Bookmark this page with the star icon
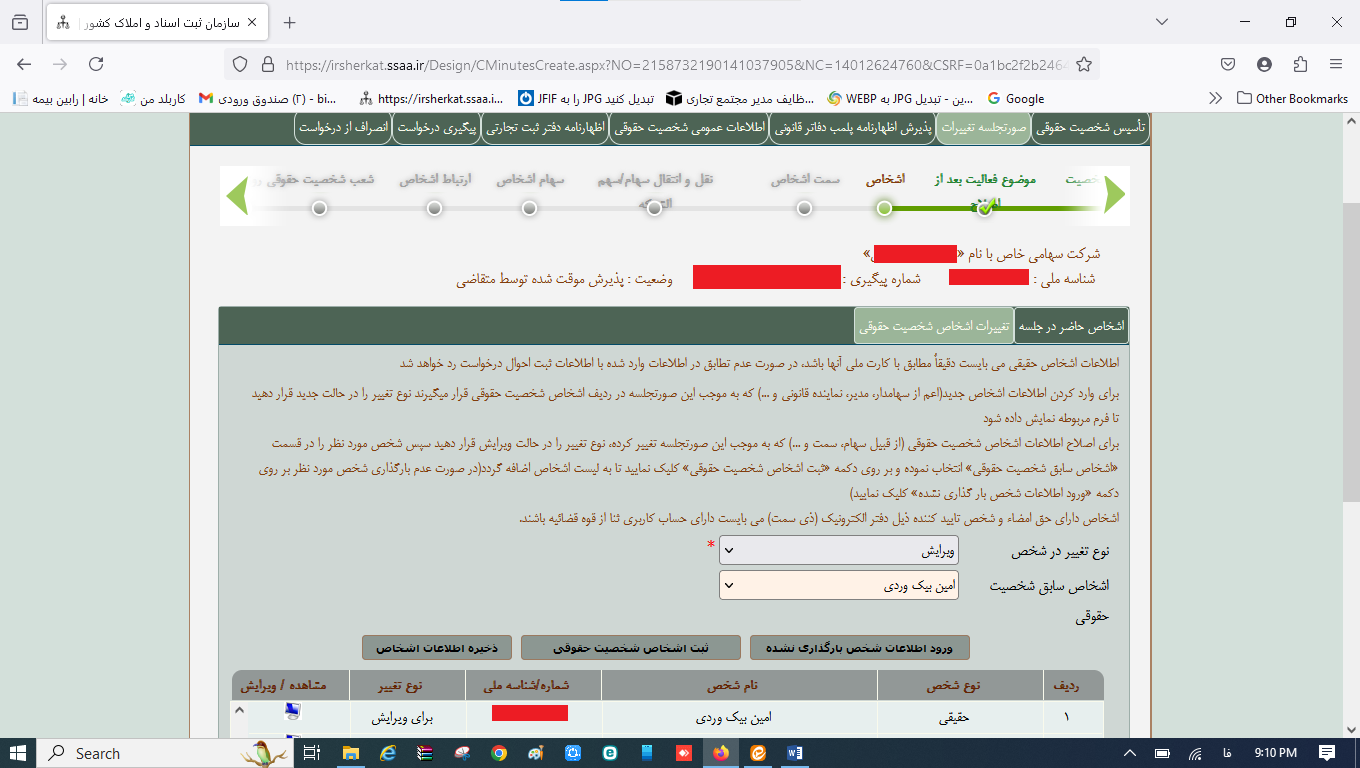 click(x=1083, y=64)
